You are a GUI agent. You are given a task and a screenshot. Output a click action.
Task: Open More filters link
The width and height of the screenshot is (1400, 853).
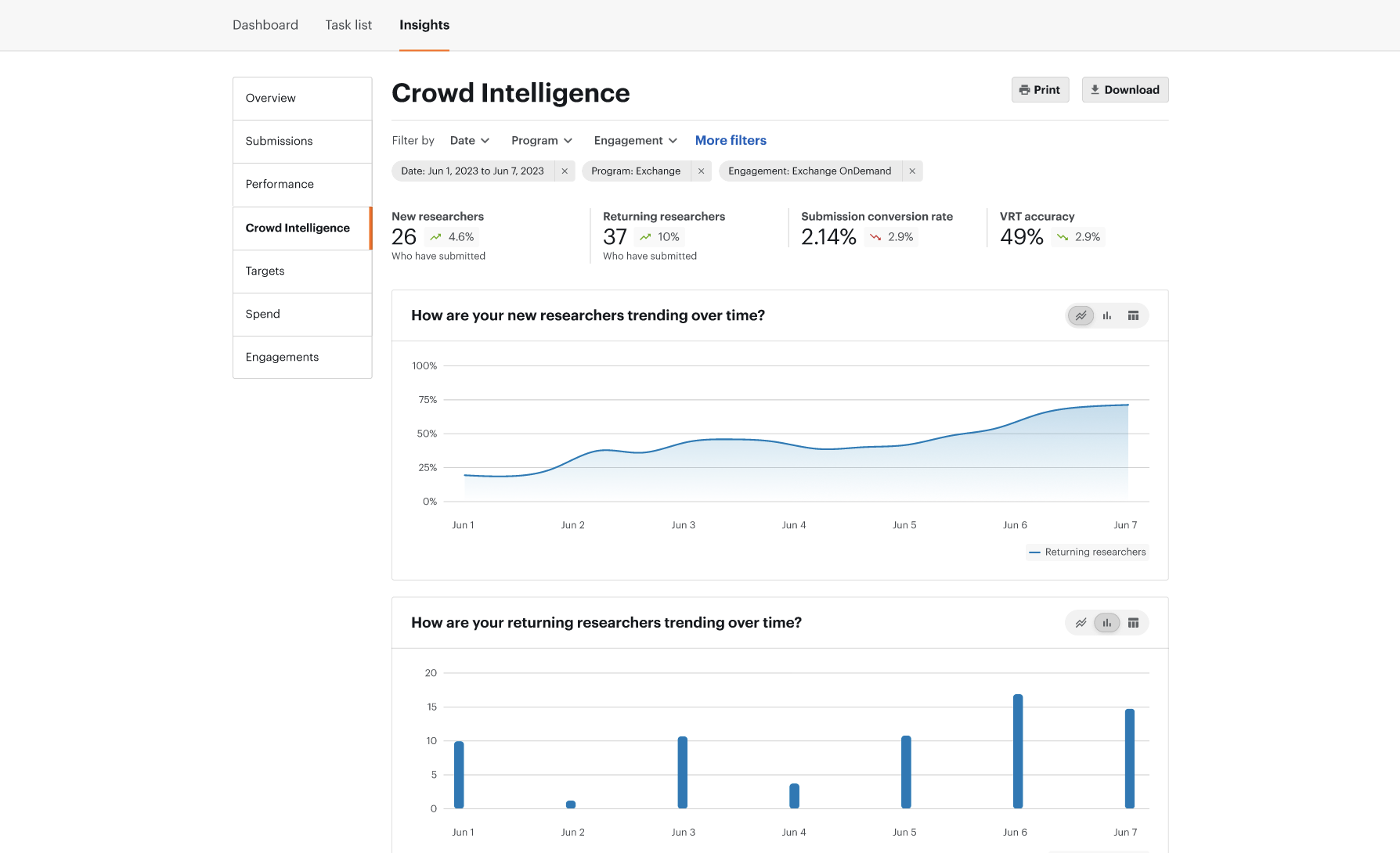pyautogui.click(x=731, y=141)
